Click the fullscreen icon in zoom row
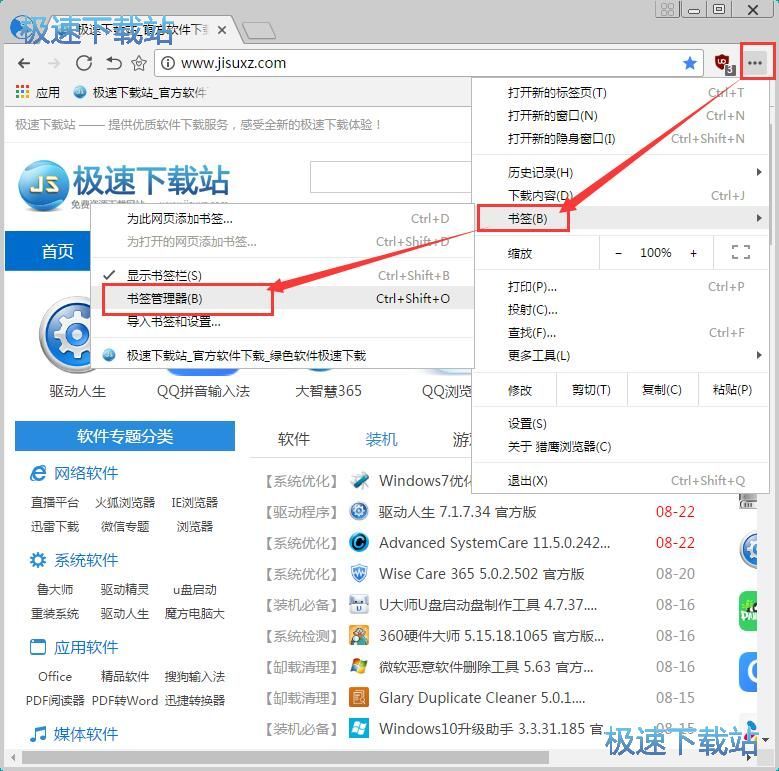 click(741, 253)
